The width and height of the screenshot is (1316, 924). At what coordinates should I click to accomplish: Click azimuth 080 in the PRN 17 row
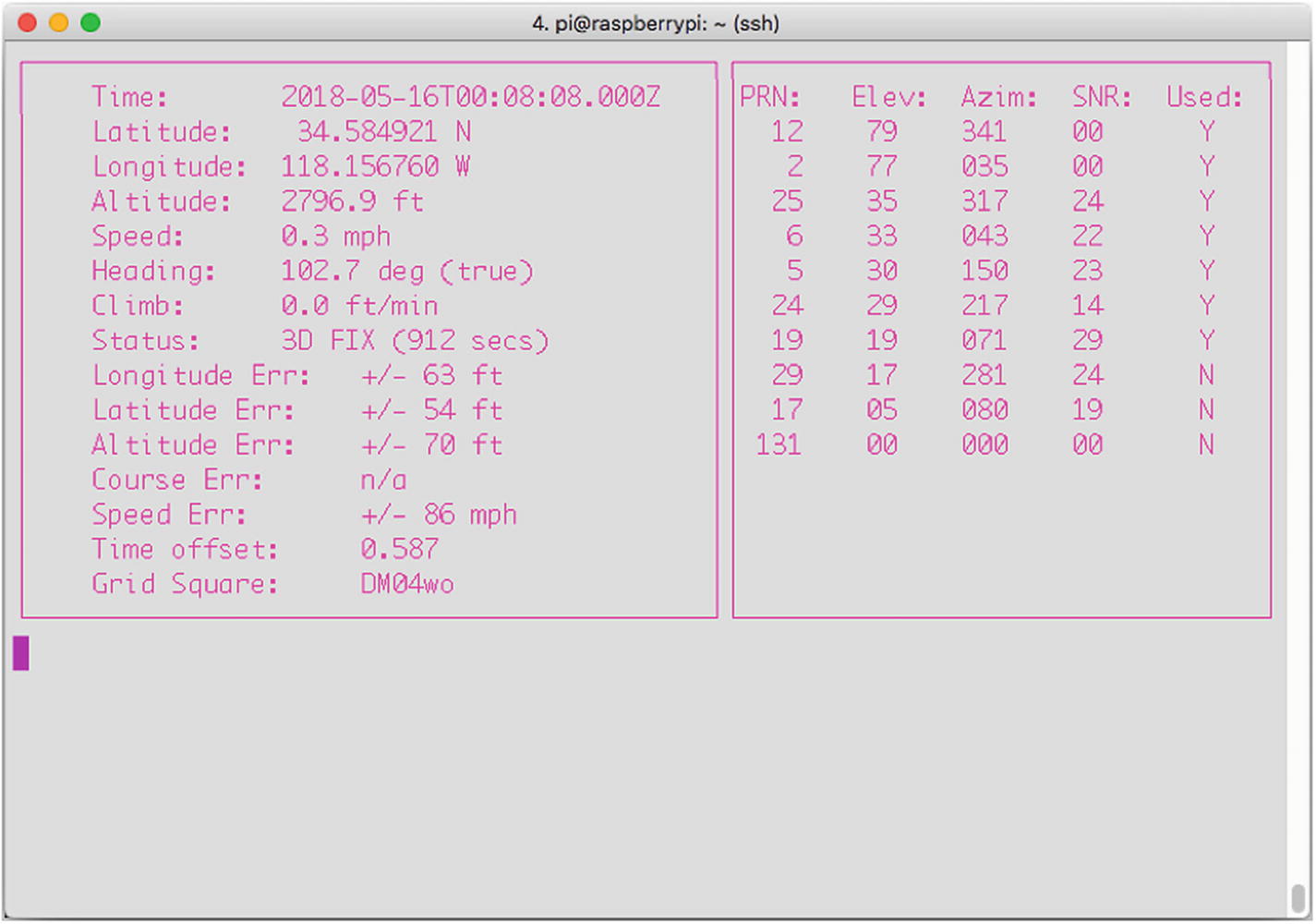pos(984,410)
